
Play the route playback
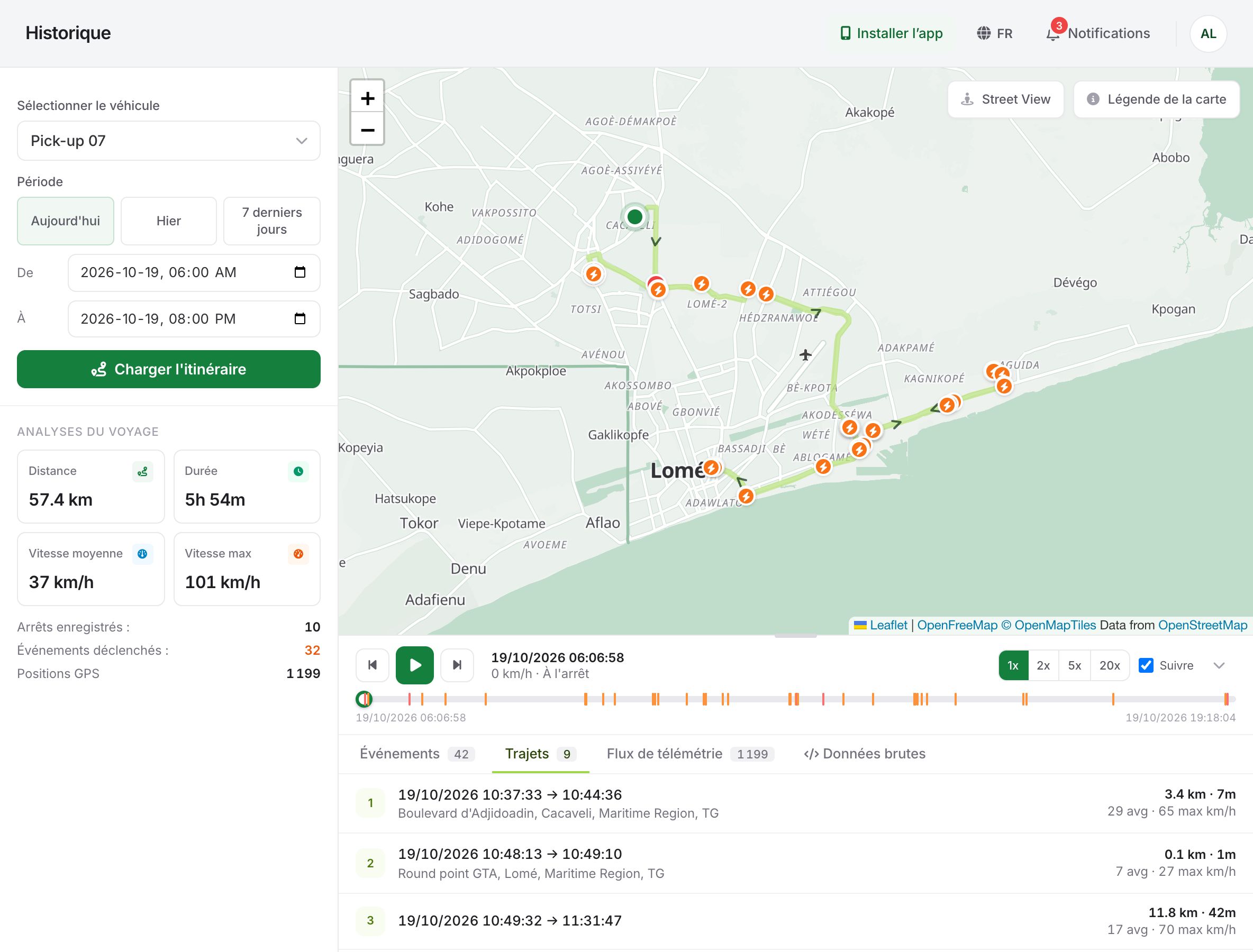[x=414, y=665]
